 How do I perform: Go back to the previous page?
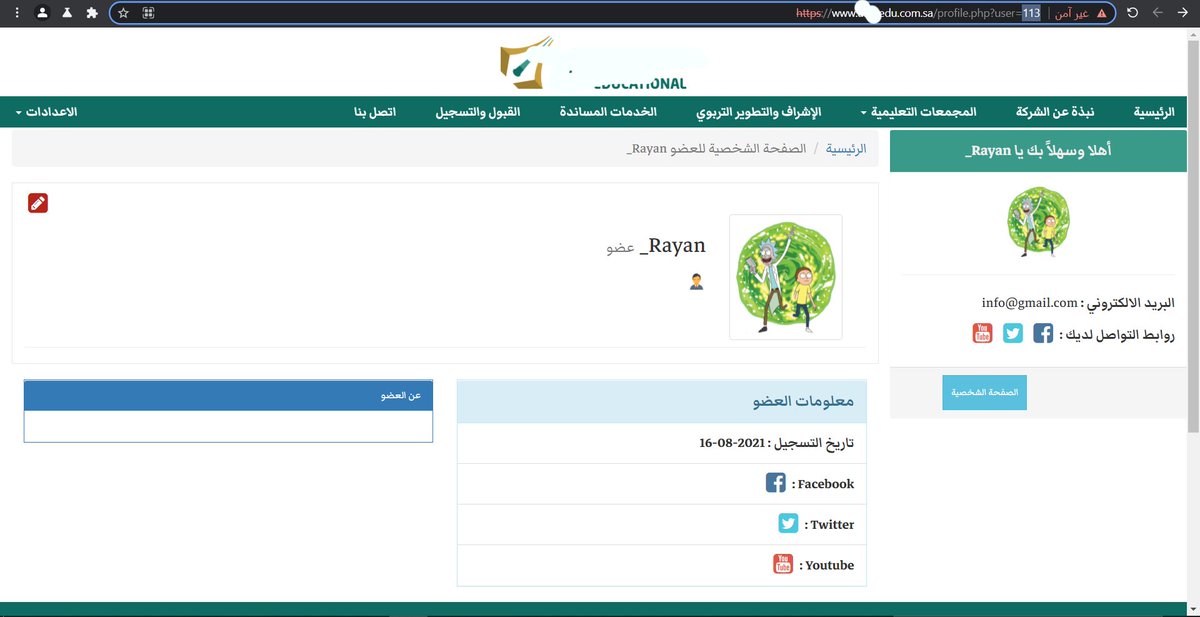[1183, 13]
